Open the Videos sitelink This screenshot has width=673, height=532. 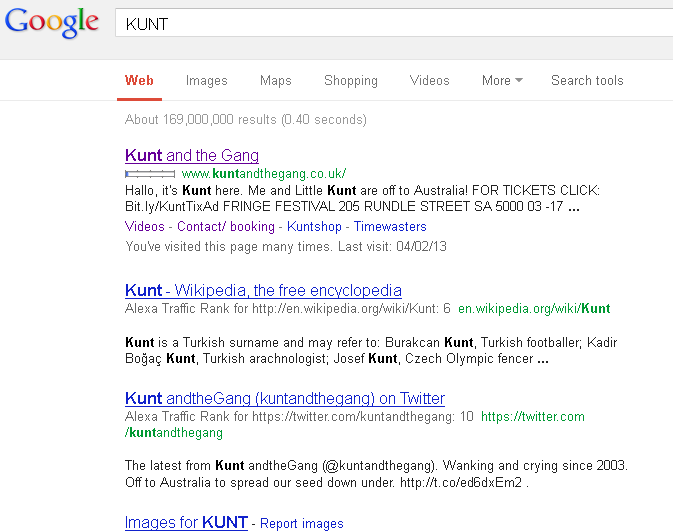tap(145, 226)
